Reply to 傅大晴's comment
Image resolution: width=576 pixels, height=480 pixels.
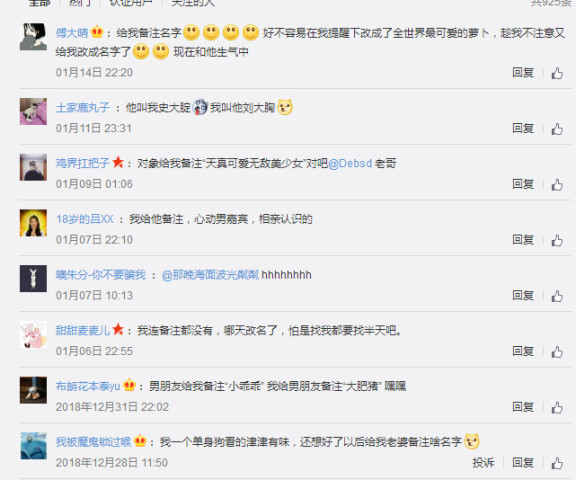(523, 73)
